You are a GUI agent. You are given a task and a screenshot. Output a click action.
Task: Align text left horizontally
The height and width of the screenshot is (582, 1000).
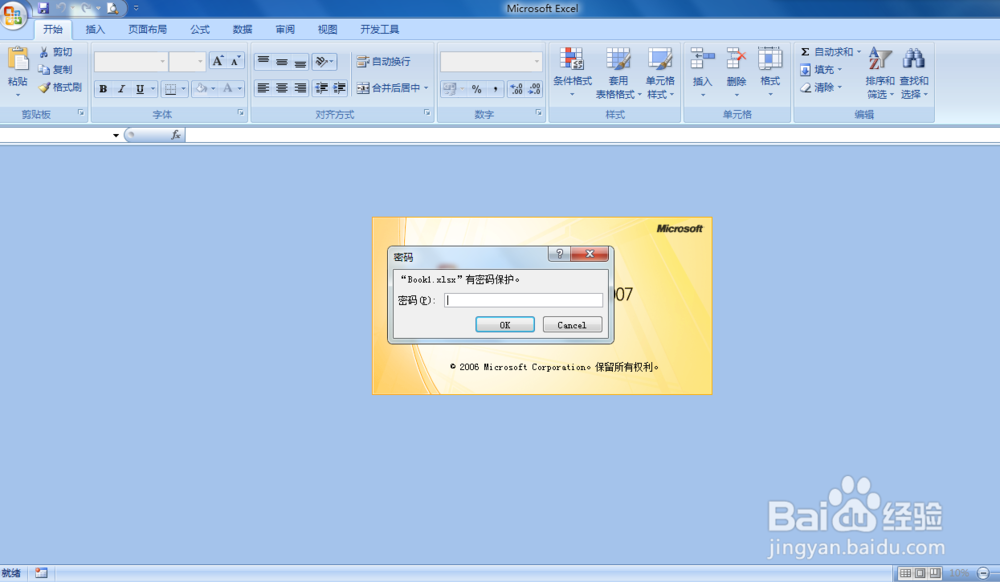[263, 88]
